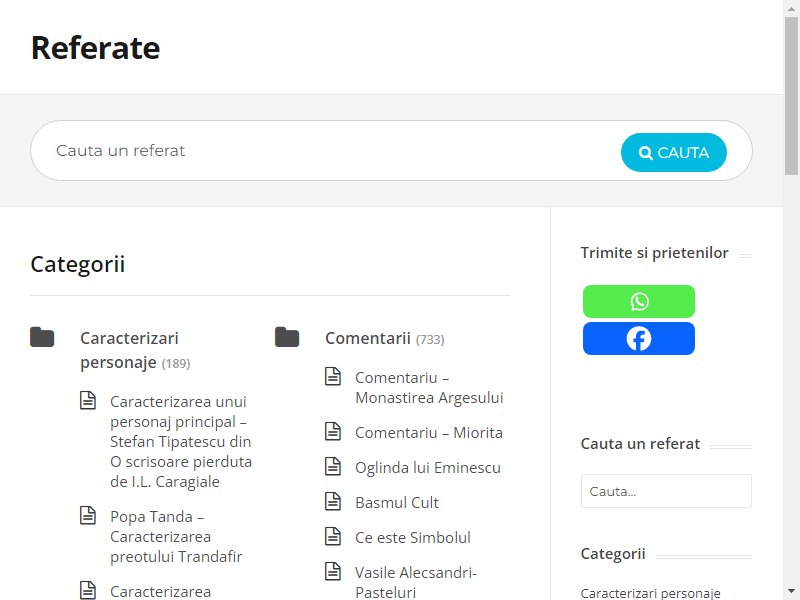
Task: Open Comentariu – Monastirea Argesului article
Action: 429,388
